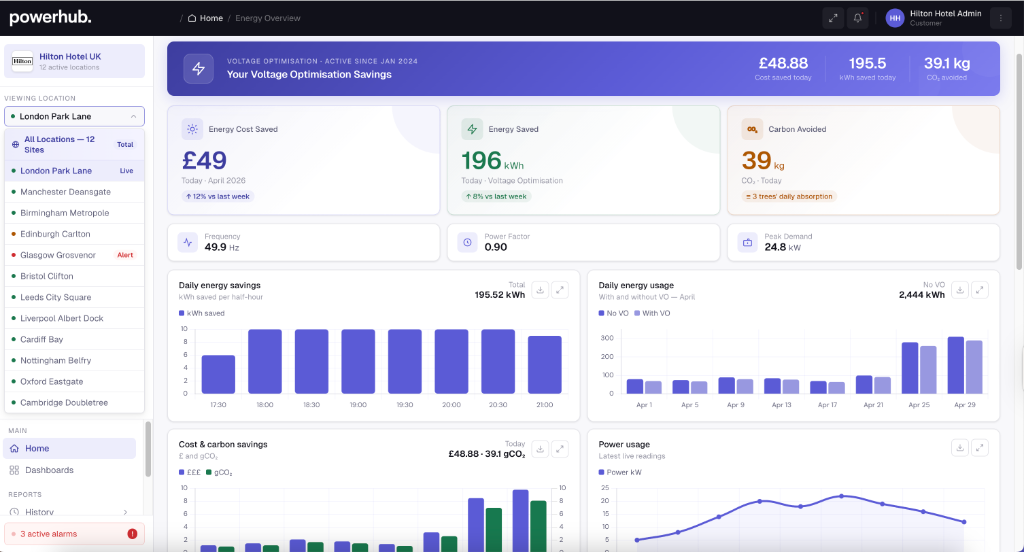Choose Liverpool Albert Dock location
1024x552 pixels.
point(74,318)
